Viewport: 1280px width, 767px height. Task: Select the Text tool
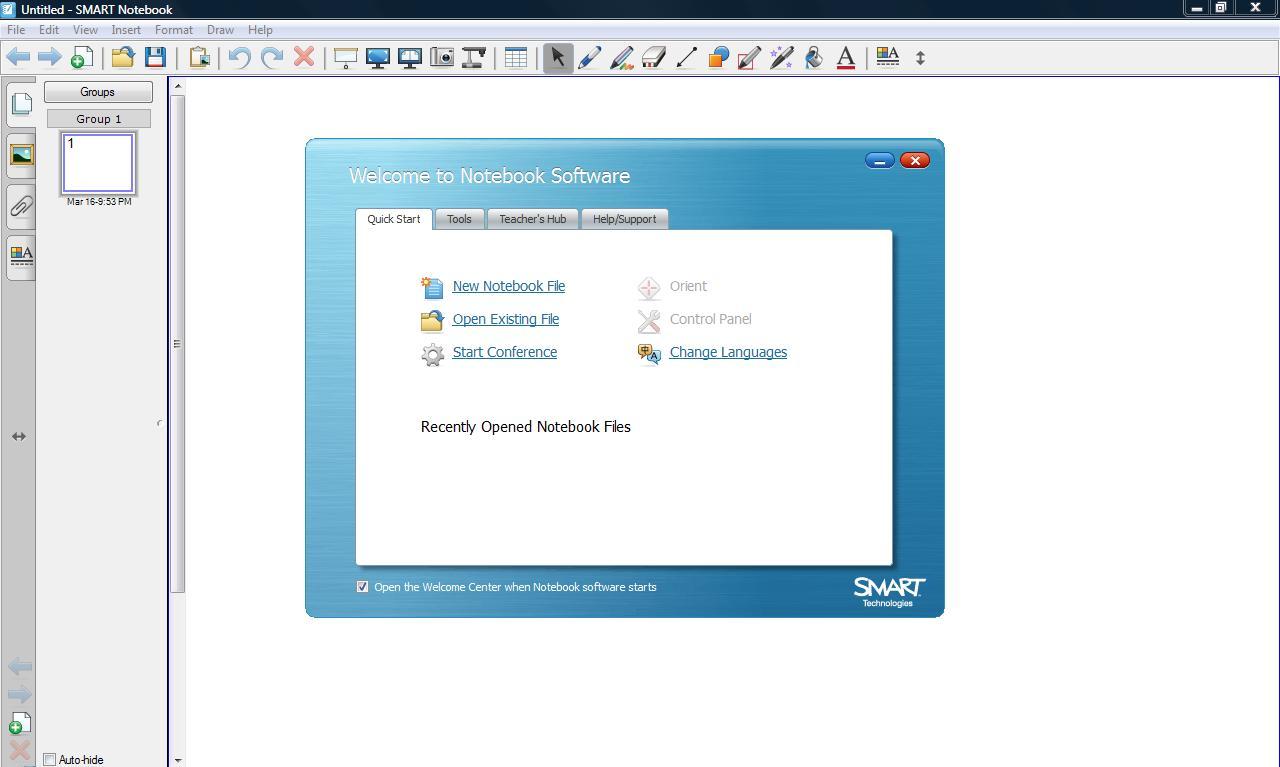point(846,57)
